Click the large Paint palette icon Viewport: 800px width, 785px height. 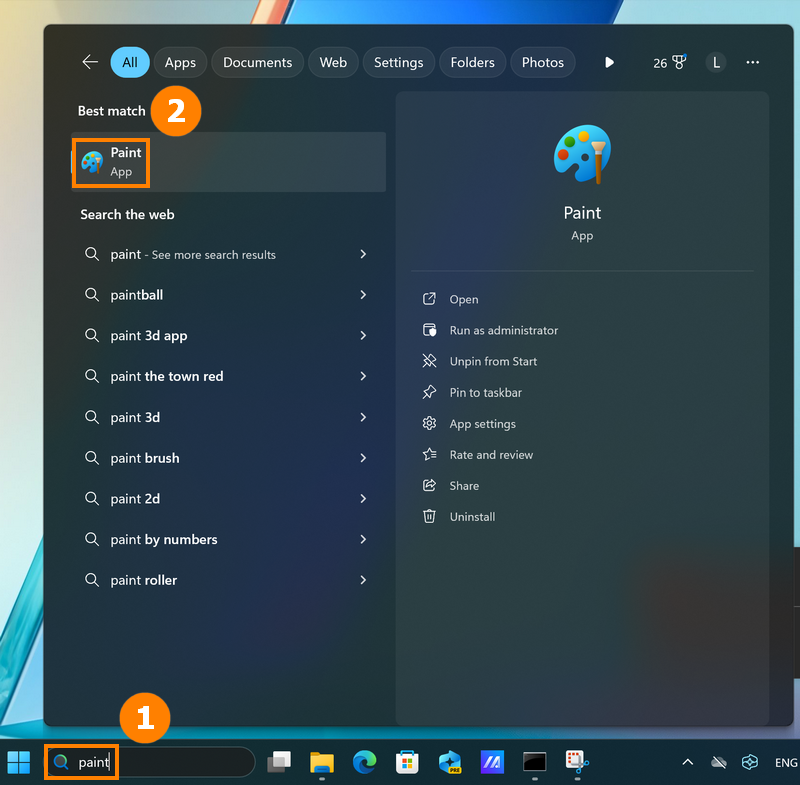pyautogui.click(x=582, y=154)
